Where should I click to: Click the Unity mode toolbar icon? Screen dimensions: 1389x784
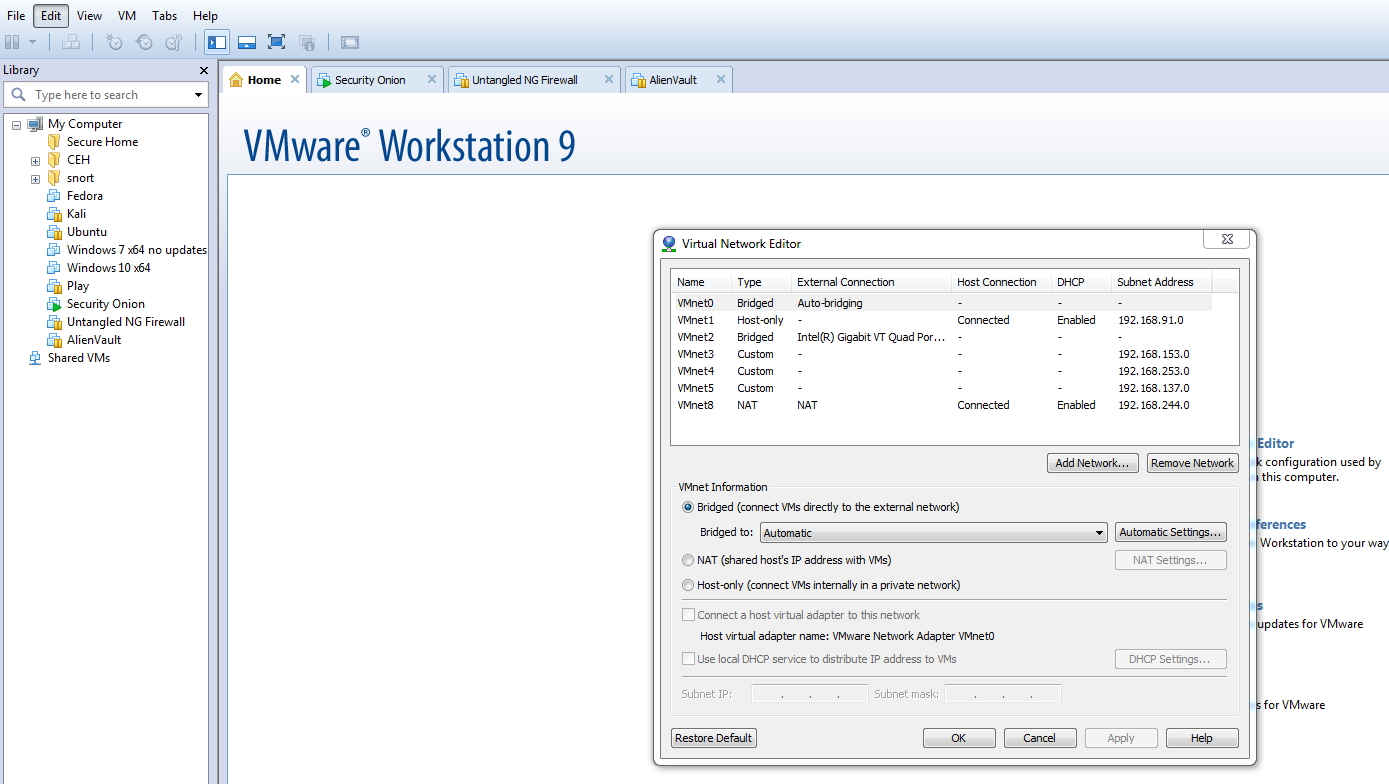pos(307,42)
